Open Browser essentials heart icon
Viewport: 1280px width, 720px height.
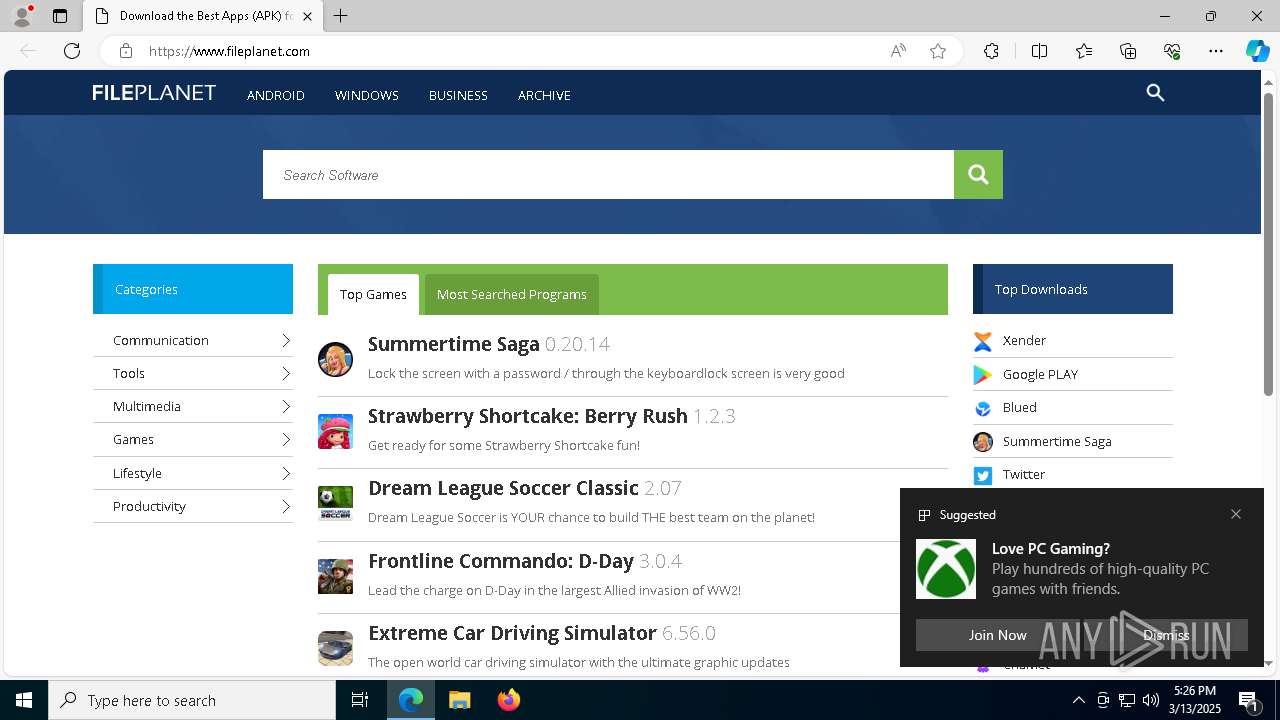[x=1172, y=51]
